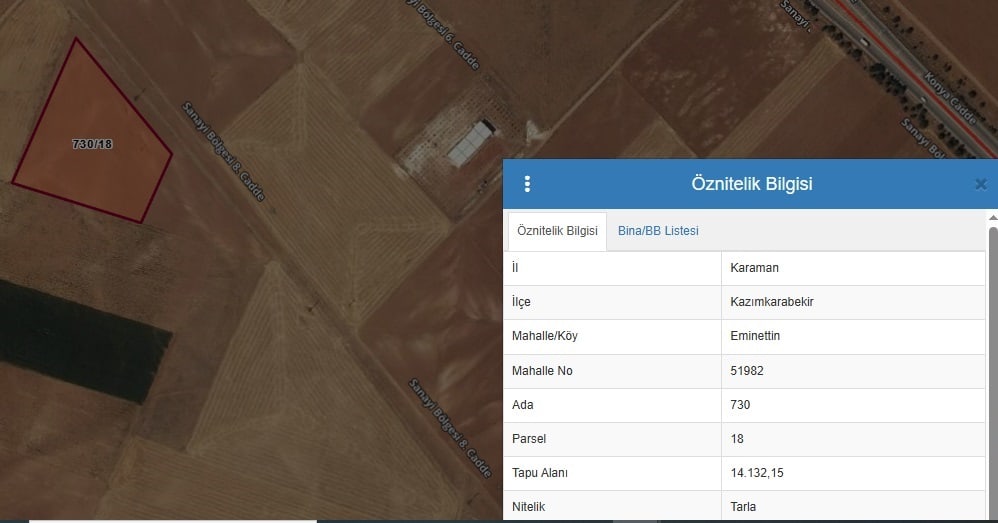Click the Sanayi Bölgesi 6. Cadde label
The width and height of the screenshot is (998, 523).
point(443,35)
